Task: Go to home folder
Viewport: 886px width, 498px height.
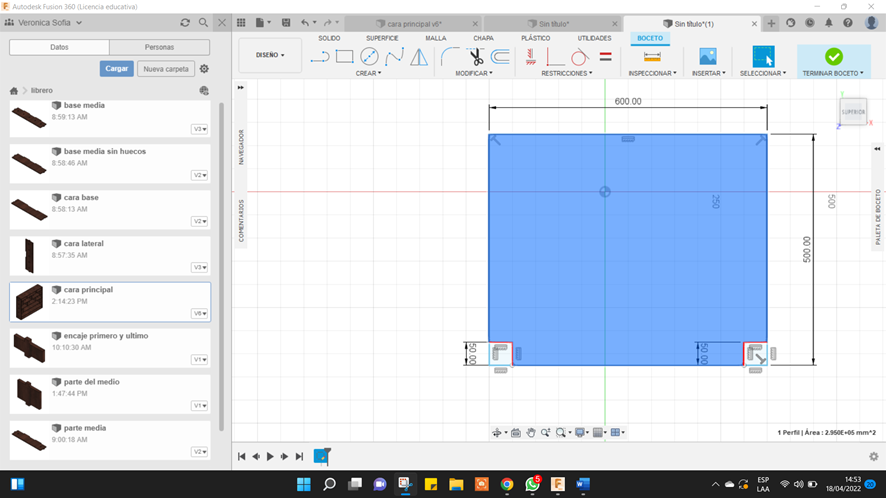Action: click(x=14, y=90)
